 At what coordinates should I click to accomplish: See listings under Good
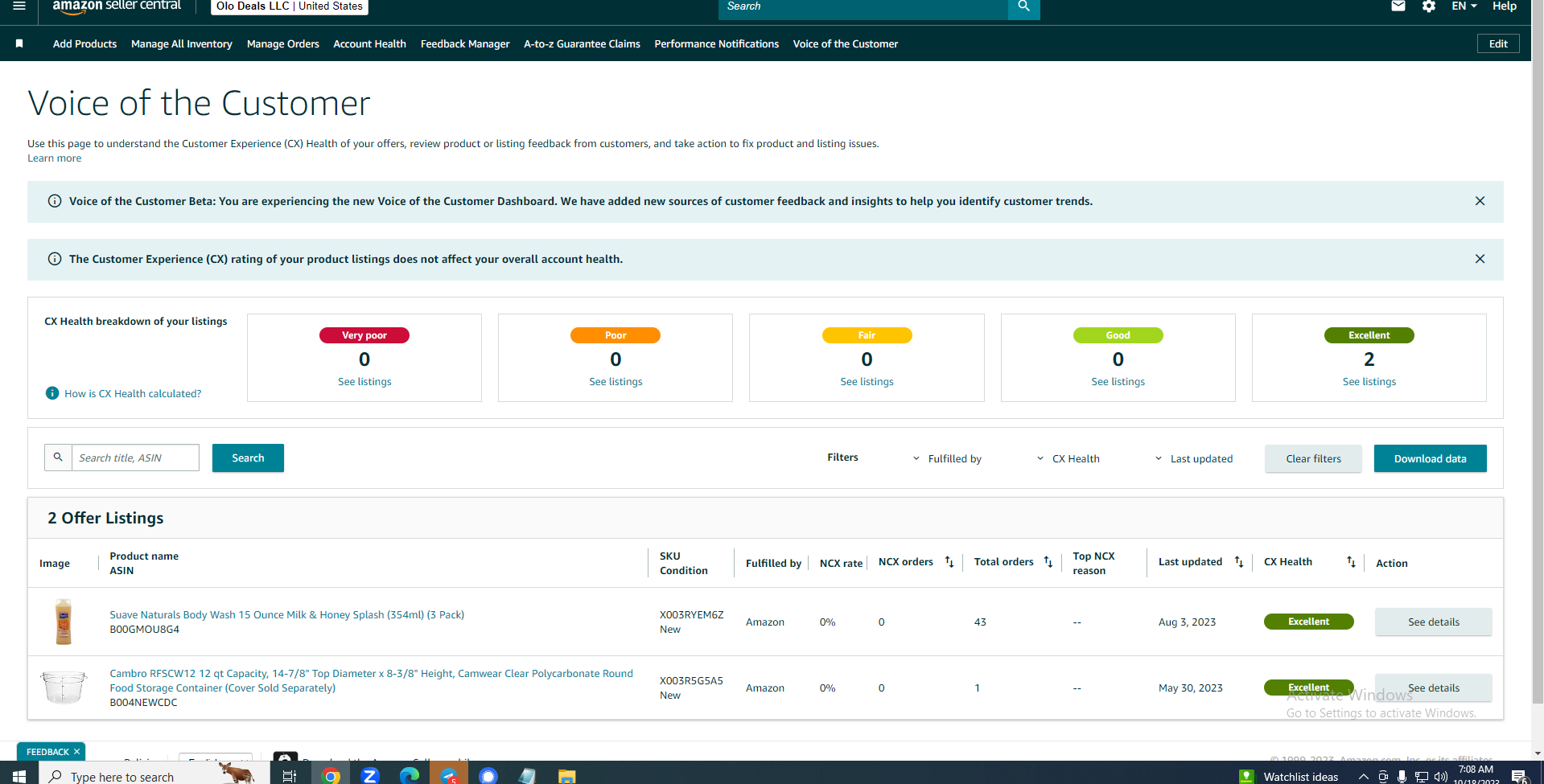[1118, 382]
